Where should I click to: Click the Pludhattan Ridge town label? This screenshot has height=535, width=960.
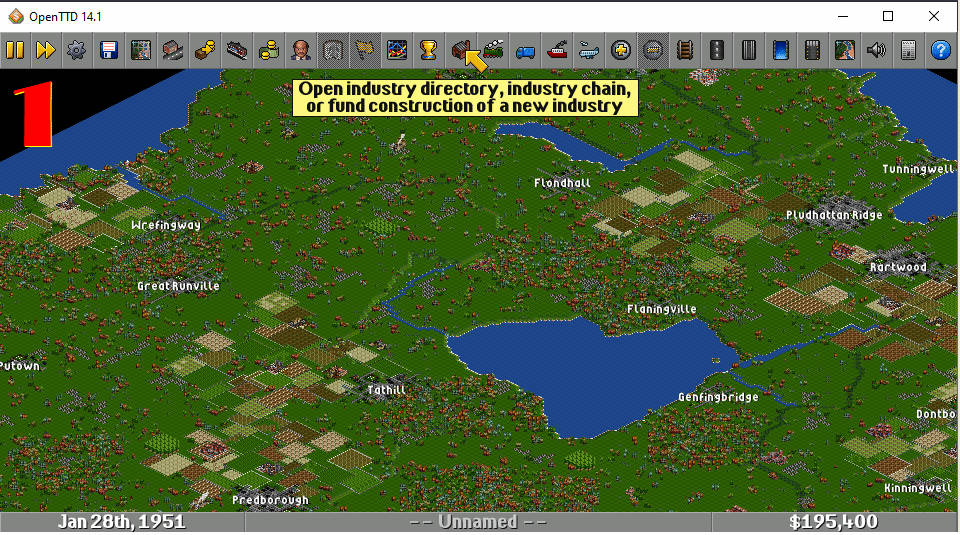[x=834, y=215]
